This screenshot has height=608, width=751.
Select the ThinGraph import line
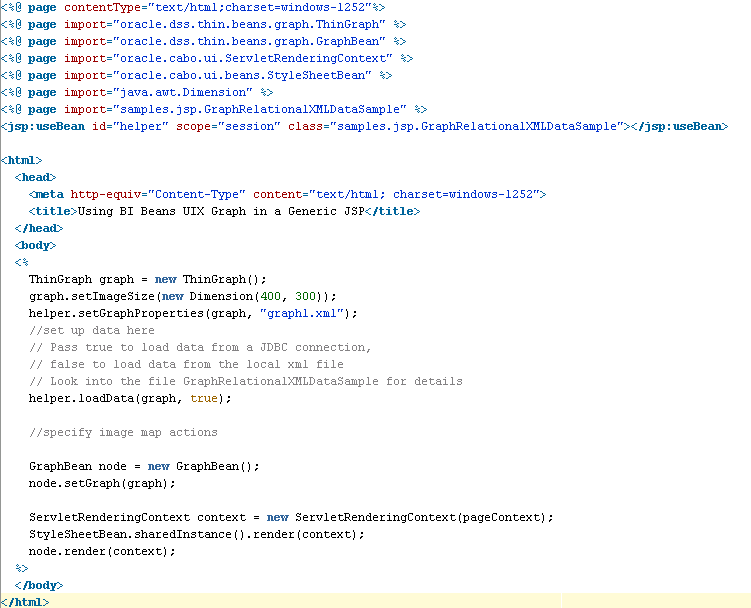point(203,24)
